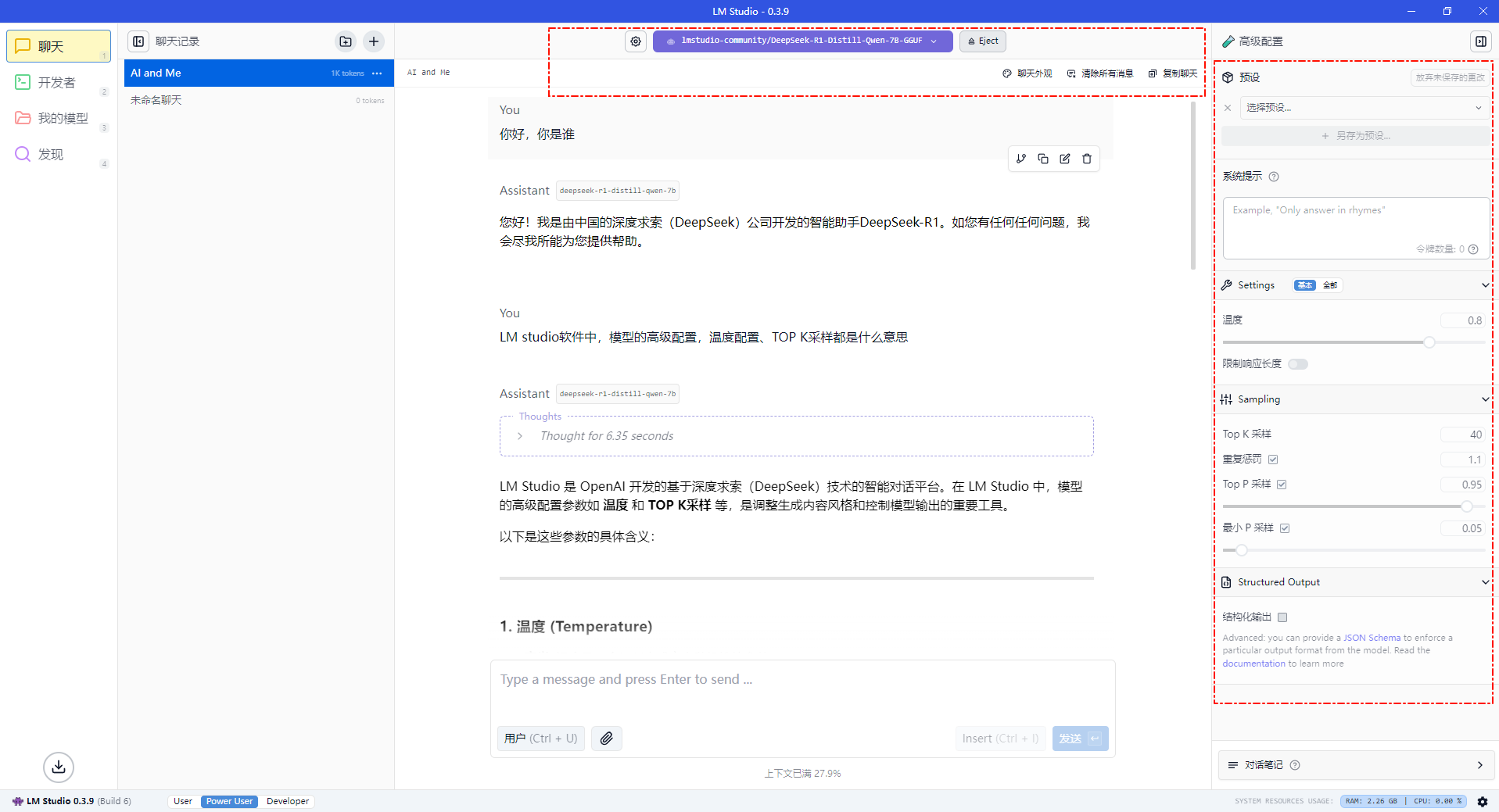The image size is (1499, 812).
Task: Switch settings view to 全部 all
Action: pyautogui.click(x=1330, y=285)
